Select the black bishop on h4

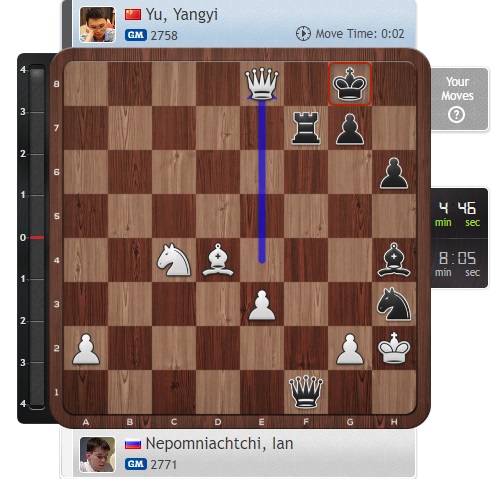click(394, 260)
